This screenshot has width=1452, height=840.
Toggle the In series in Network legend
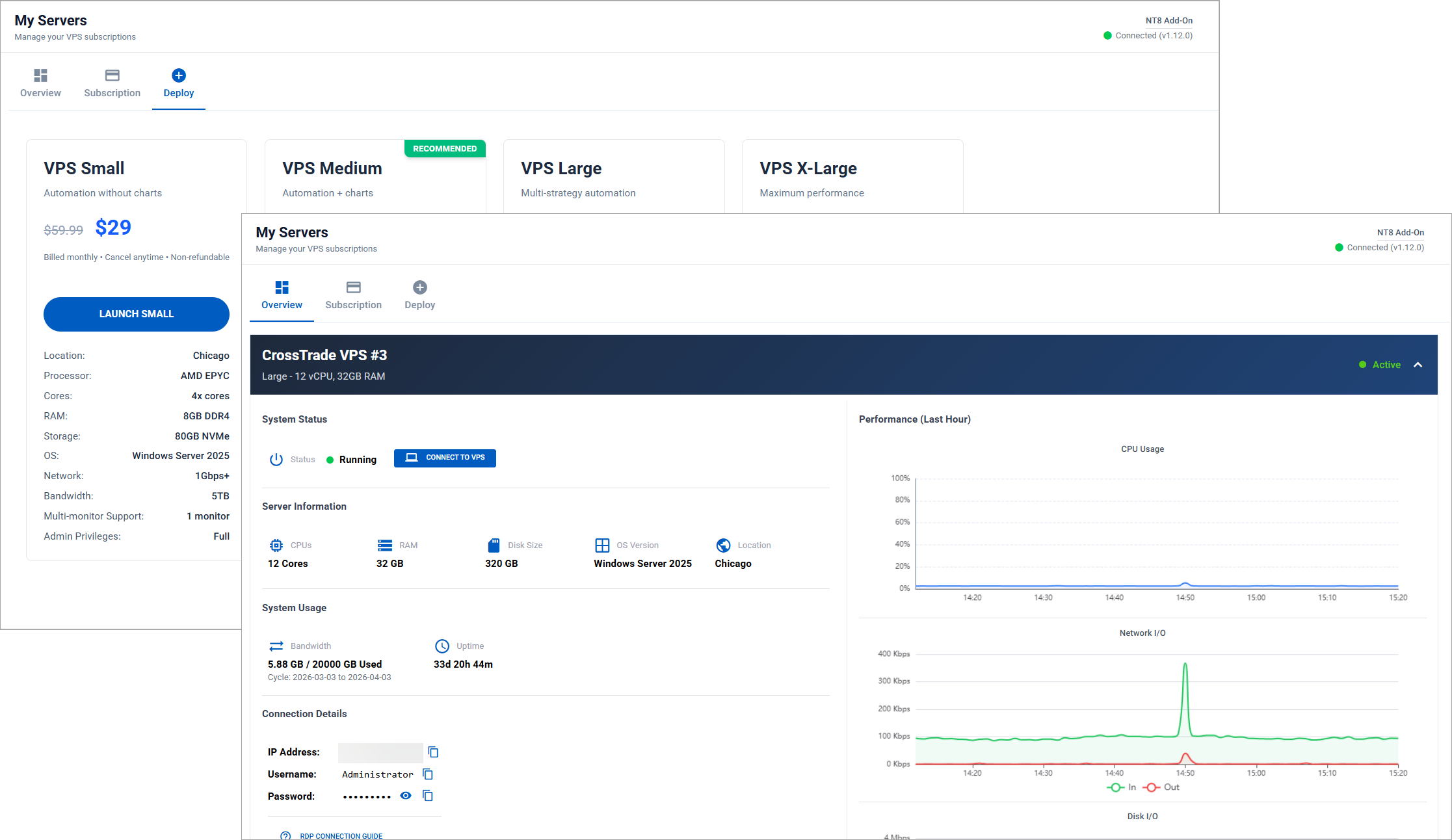tap(1122, 787)
